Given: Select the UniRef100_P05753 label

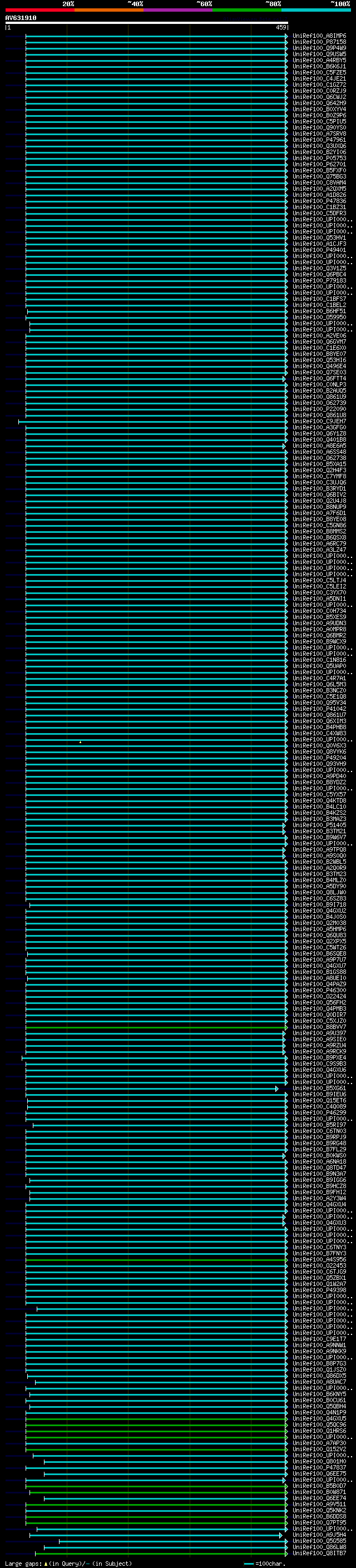Looking at the screenshot, I should [319, 159].
